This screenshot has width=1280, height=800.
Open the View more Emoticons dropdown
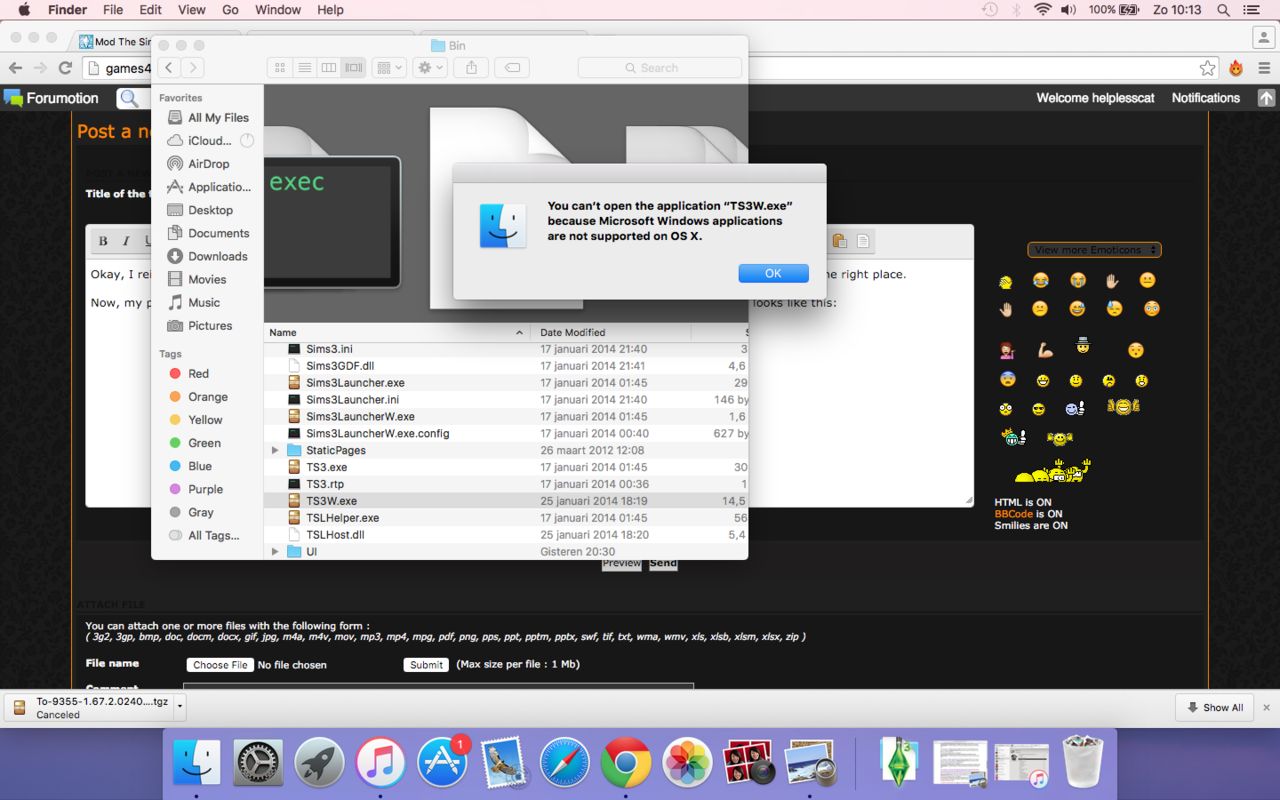tap(1094, 250)
